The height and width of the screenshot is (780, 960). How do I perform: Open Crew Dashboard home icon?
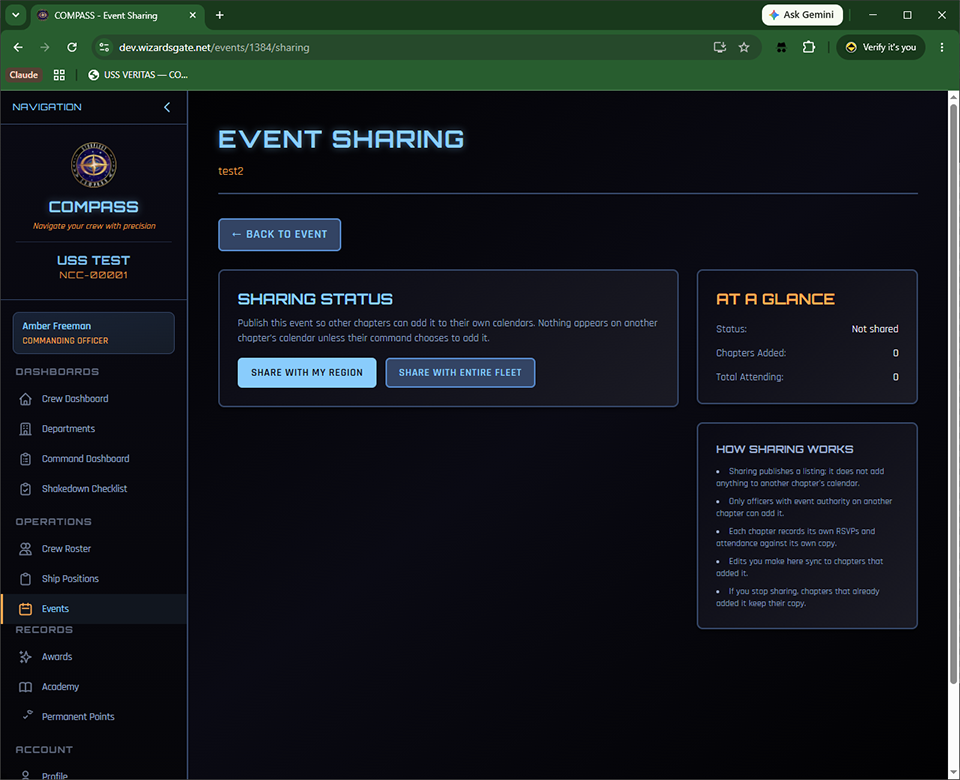[25, 399]
